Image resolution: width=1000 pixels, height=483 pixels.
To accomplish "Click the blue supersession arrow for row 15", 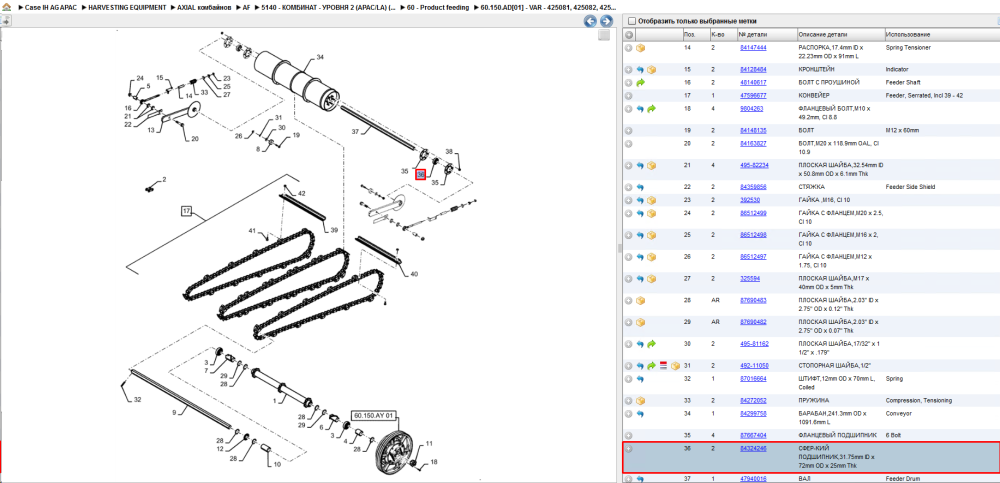I will pyautogui.click(x=640, y=70).
